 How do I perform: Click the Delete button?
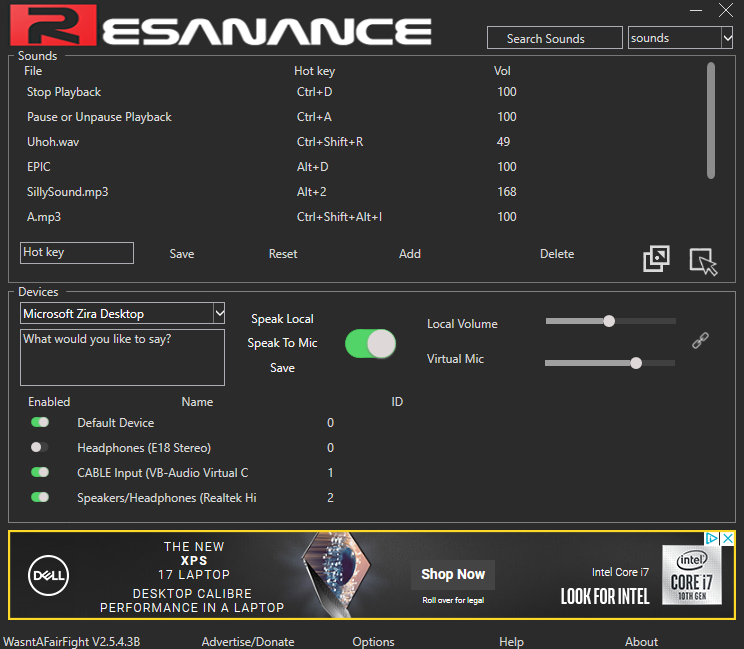[557, 254]
